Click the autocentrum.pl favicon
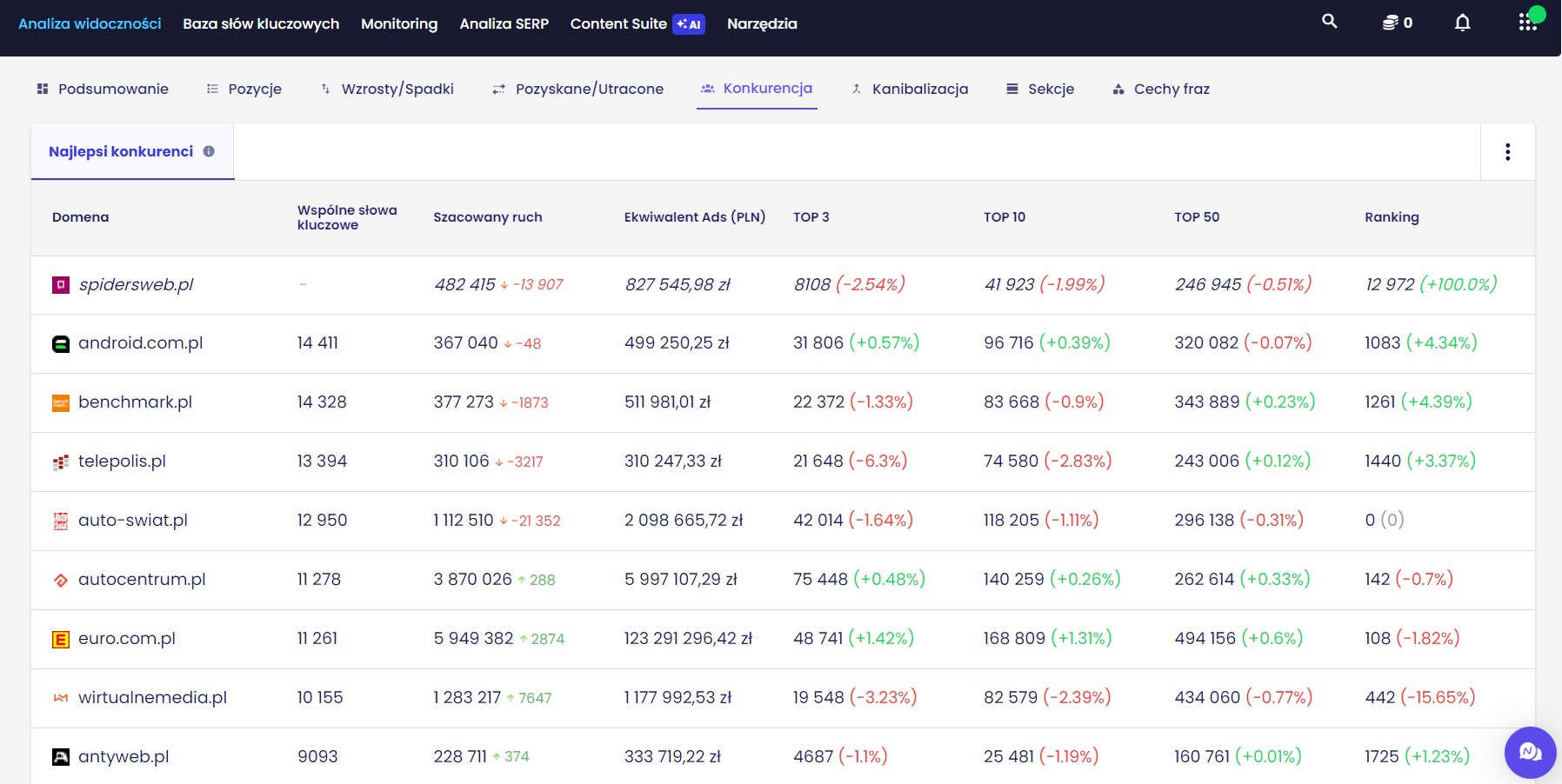This screenshot has height=784, width=1562. pos(61,580)
